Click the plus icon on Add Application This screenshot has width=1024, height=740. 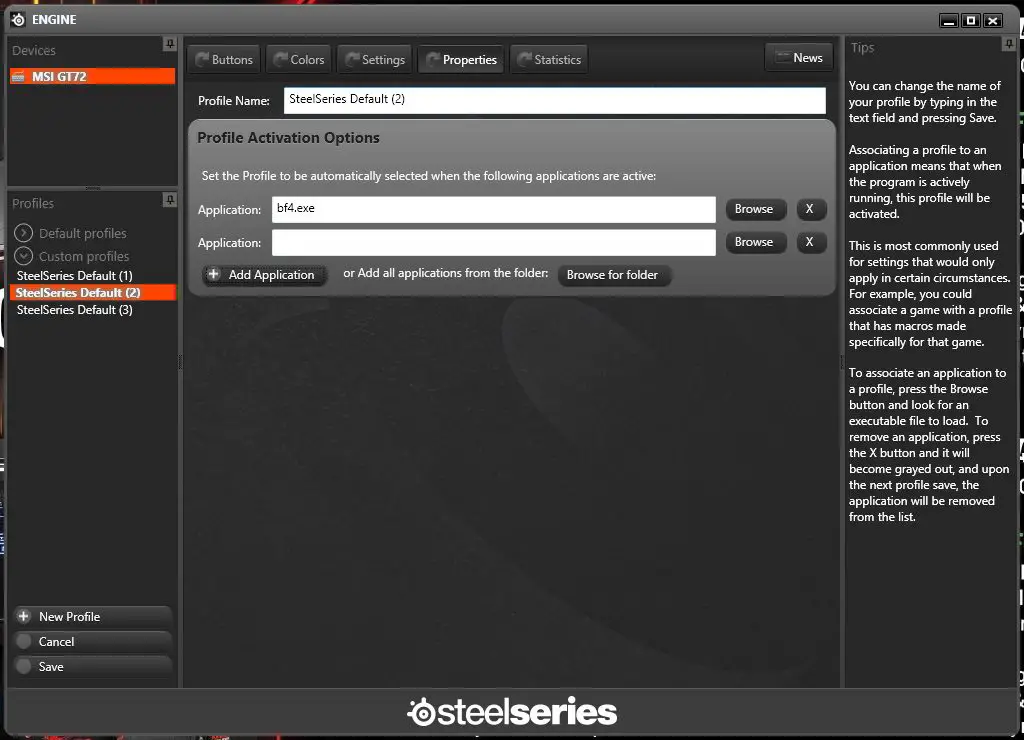click(214, 274)
